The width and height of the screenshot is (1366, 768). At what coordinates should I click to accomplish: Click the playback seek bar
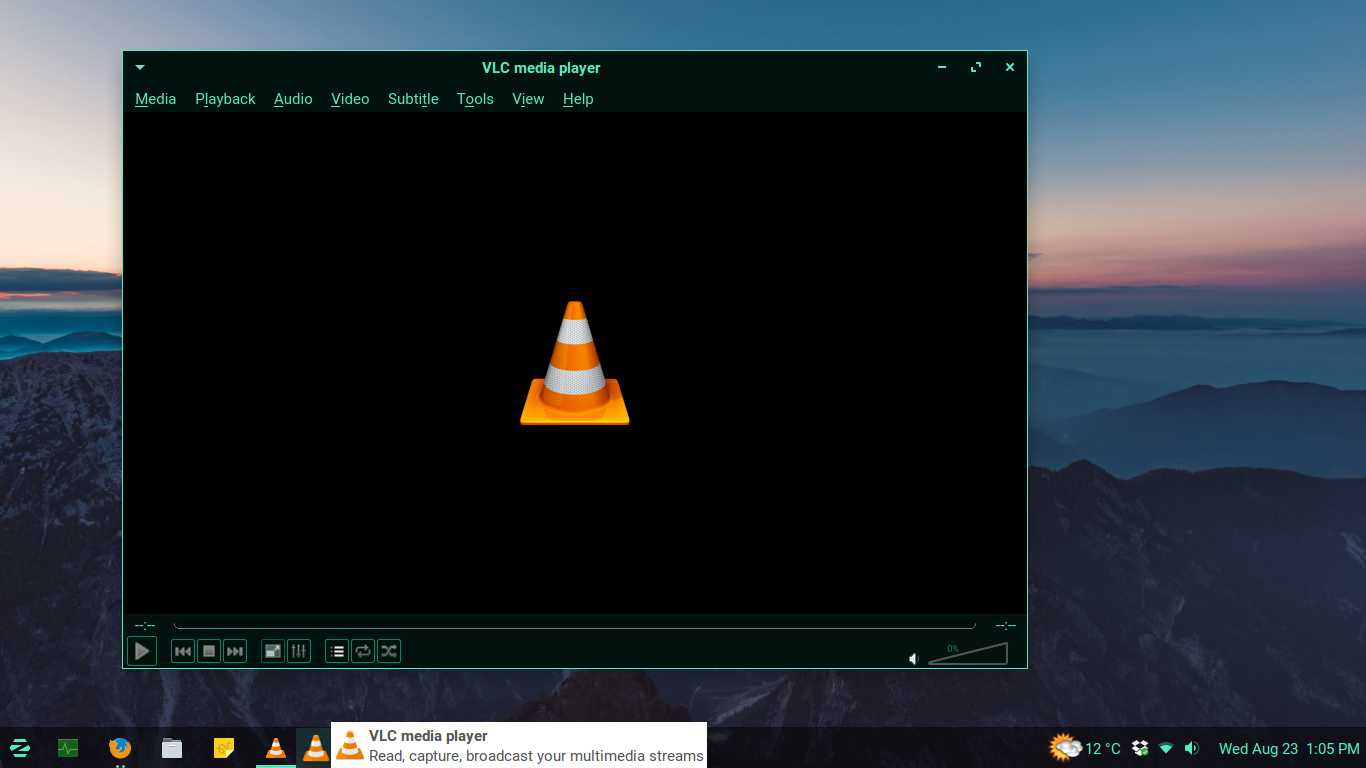click(x=574, y=625)
